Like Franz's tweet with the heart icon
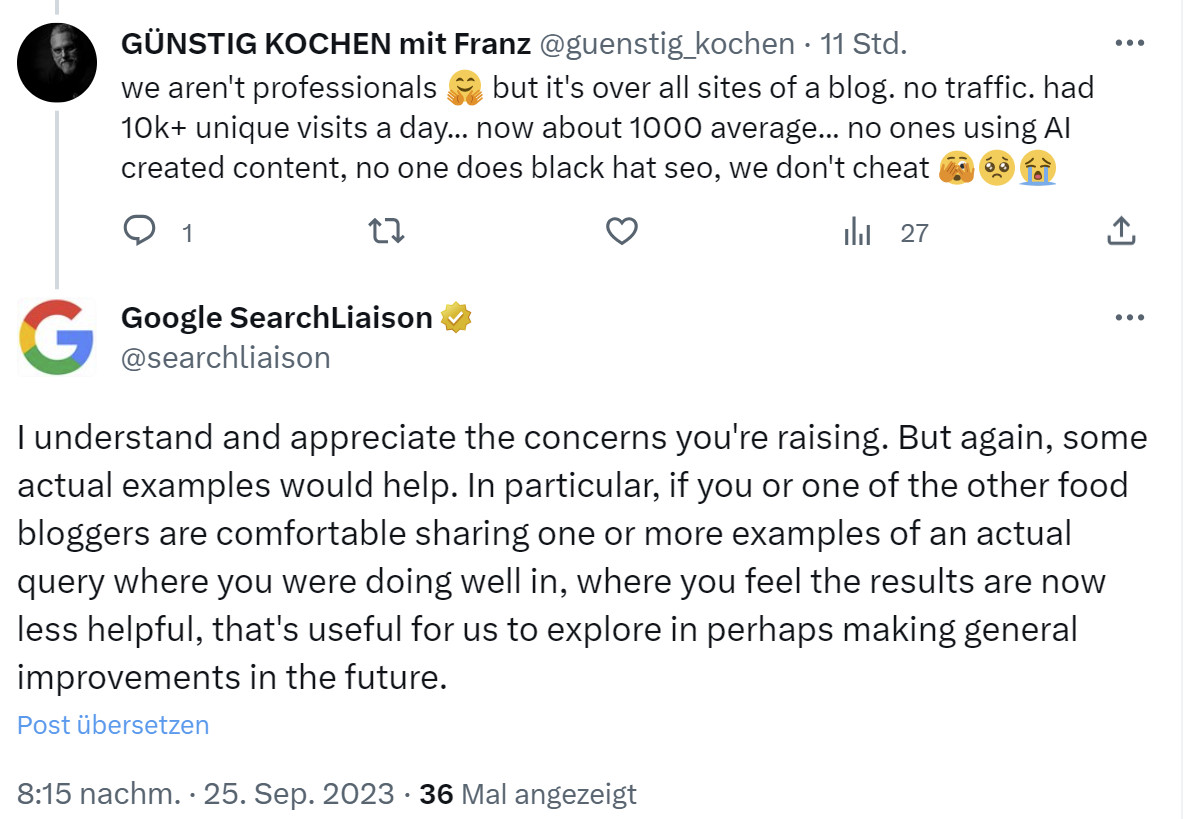 621,231
